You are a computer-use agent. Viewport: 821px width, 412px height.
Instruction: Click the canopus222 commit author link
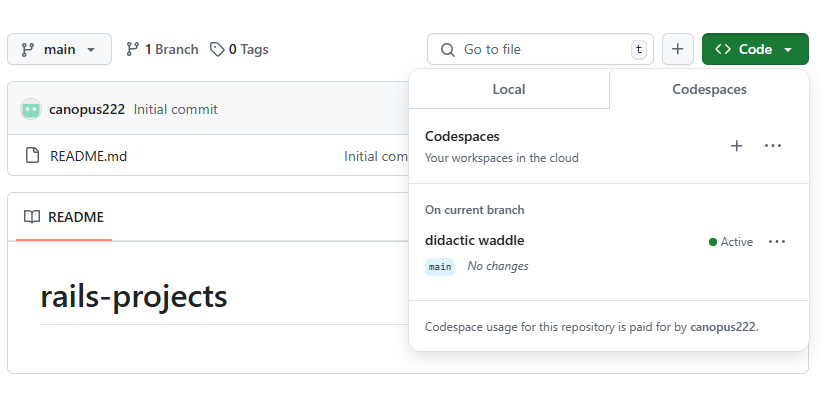tap(87, 109)
